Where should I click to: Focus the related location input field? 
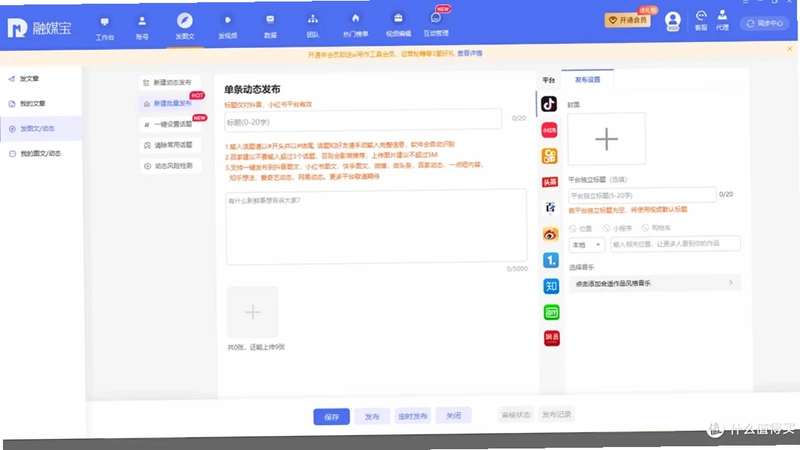675,244
